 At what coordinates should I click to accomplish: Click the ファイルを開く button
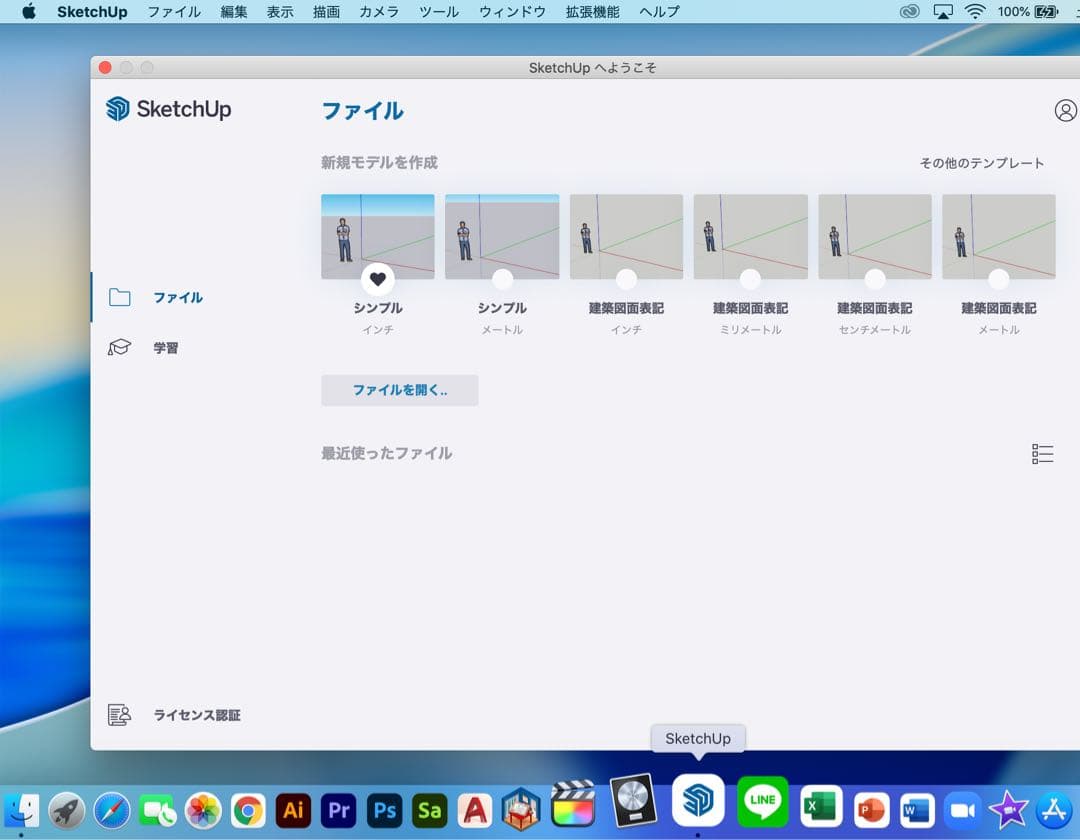point(399,390)
